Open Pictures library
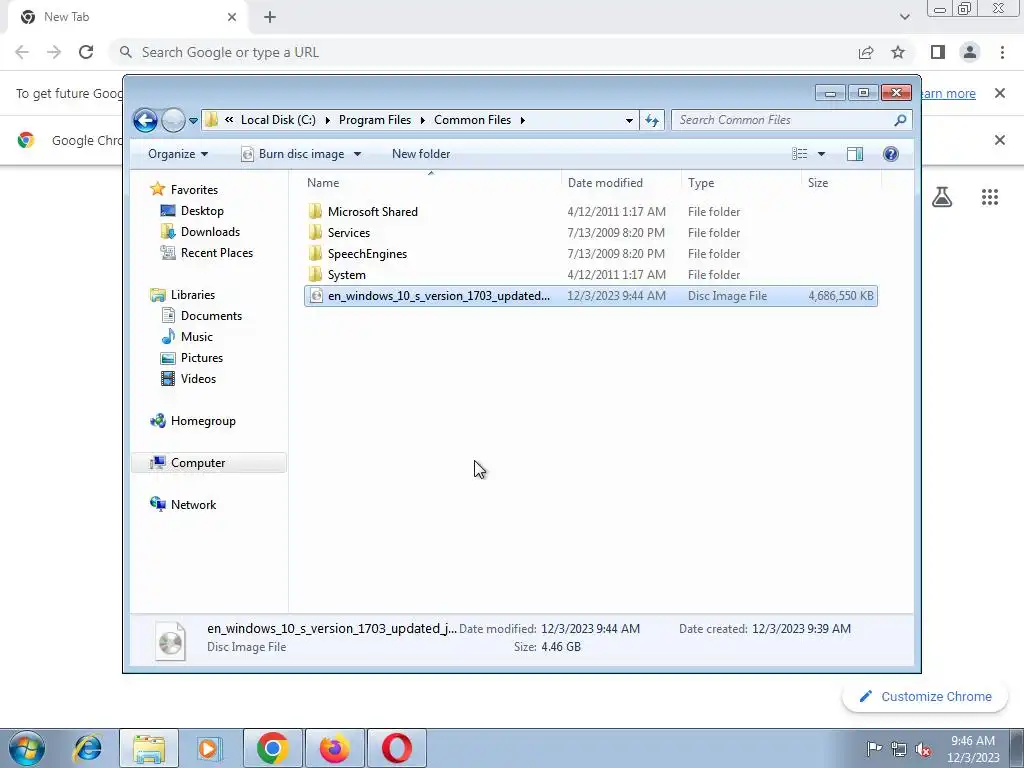This screenshot has height=768, width=1024. click(x=201, y=357)
